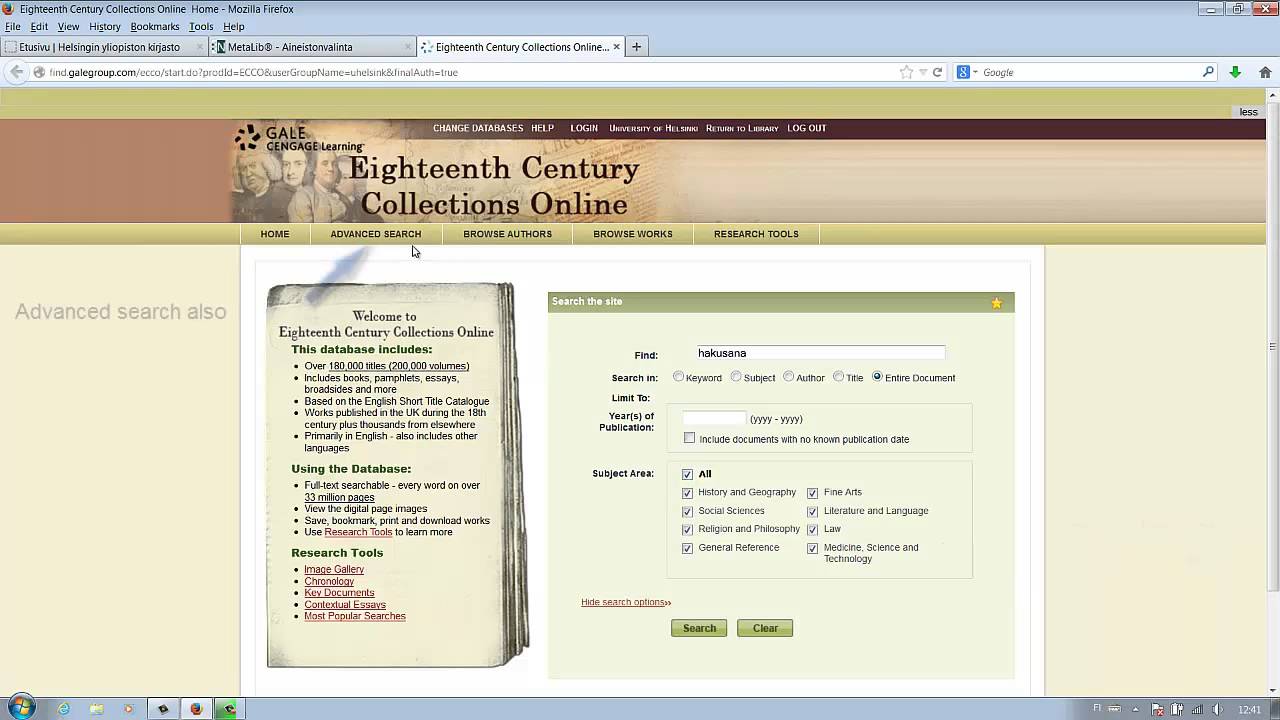Bookmark this page with the star icon
The height and width of the screenshot is (720, 1280).
(906, 72)
